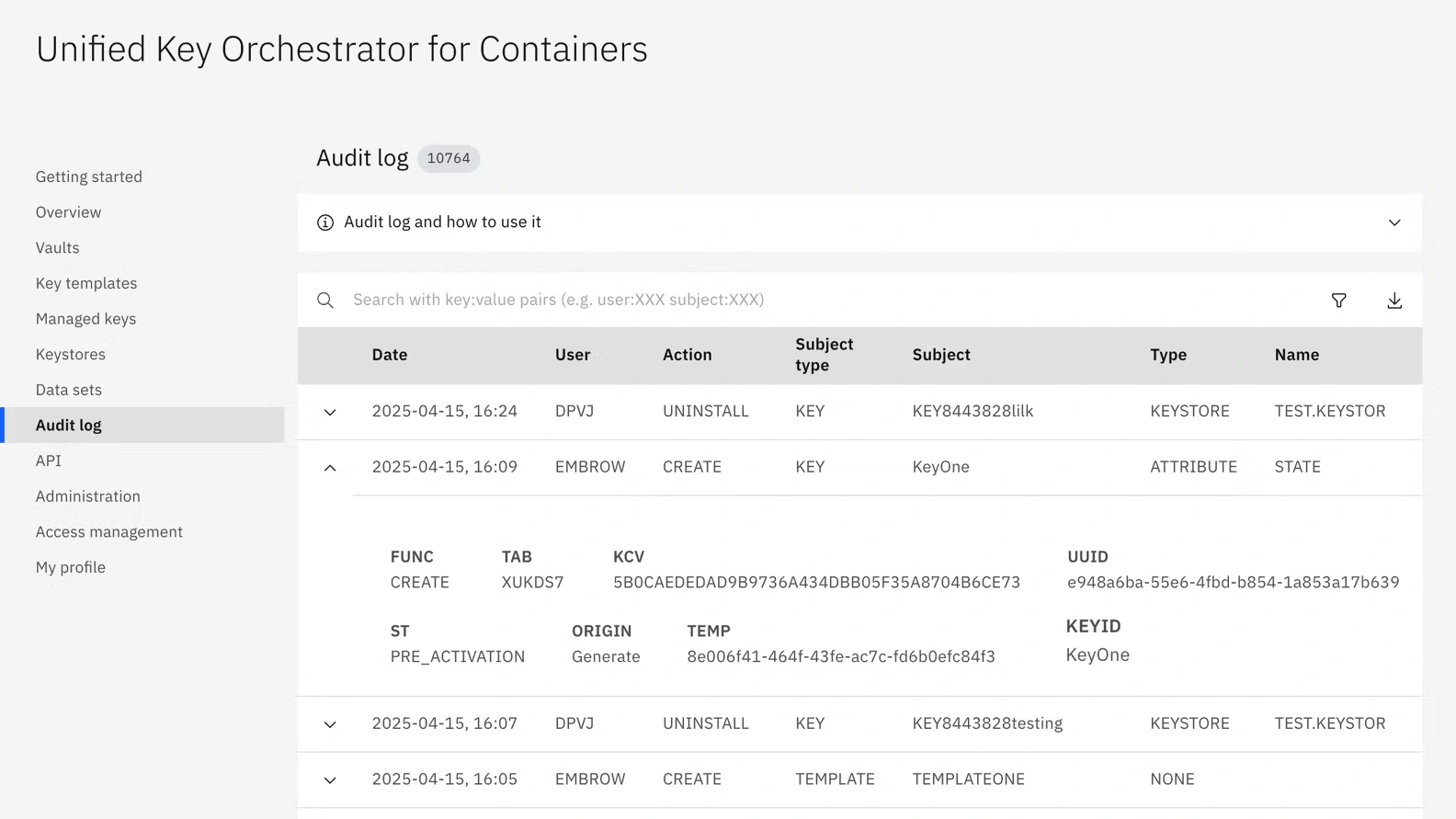1456x819 pixels.
Task: Select Keystores in the sidebar
Action: pyautogui.click(x=71, y=355)
